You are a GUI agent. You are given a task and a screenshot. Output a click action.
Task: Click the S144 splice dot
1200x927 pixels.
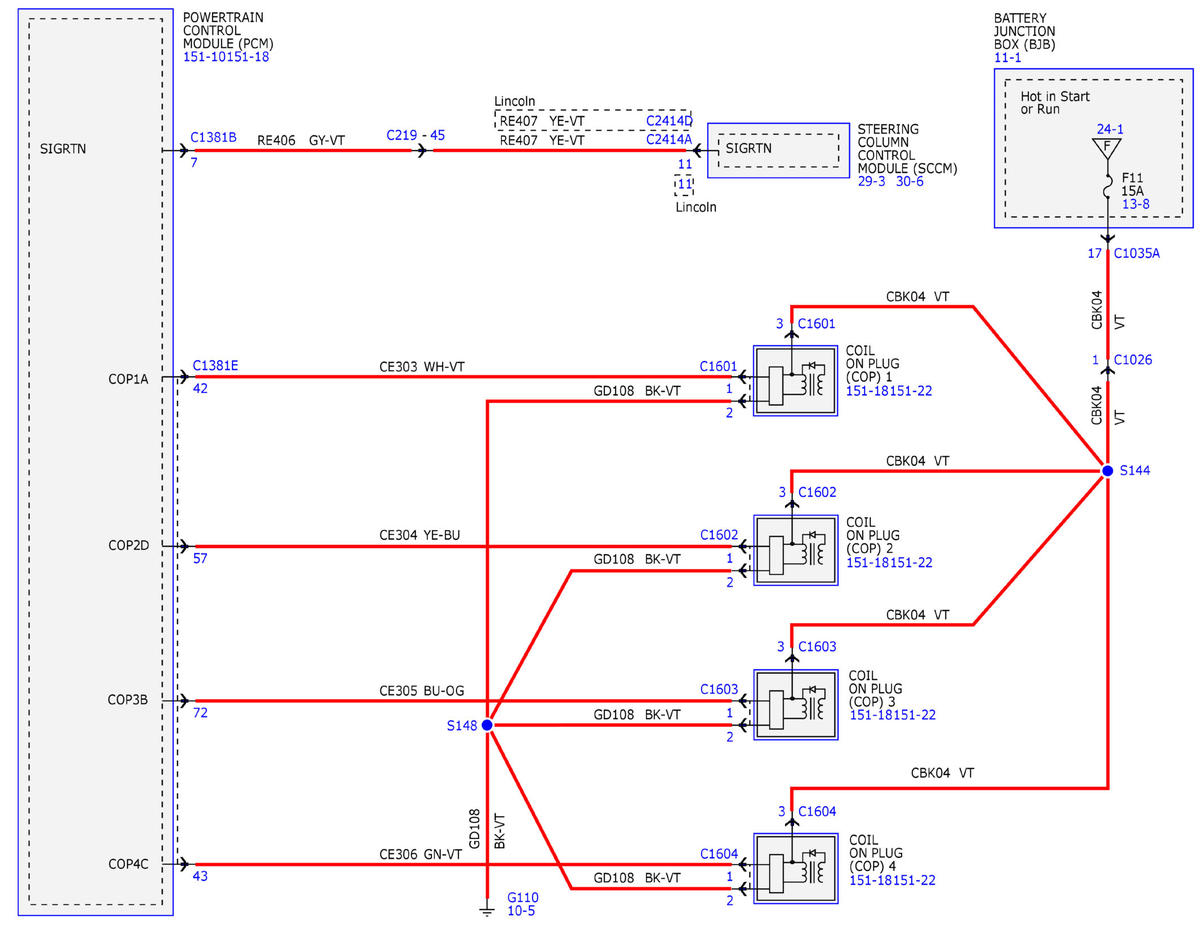click(x=1107, y=470)
